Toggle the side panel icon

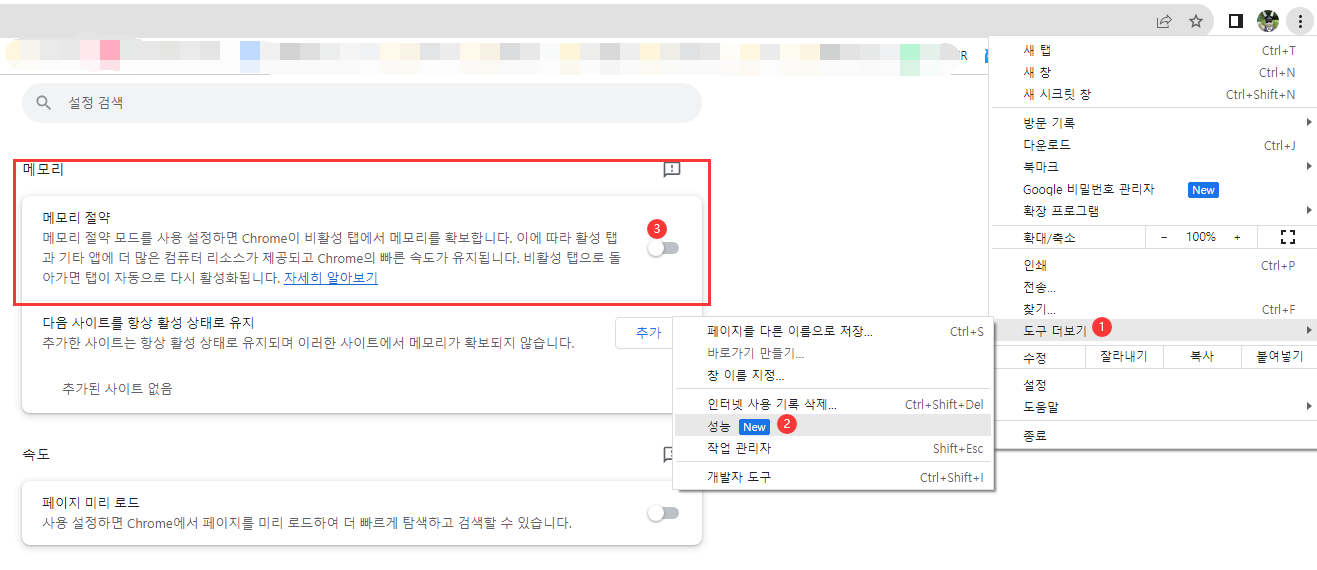(1235, 21)
